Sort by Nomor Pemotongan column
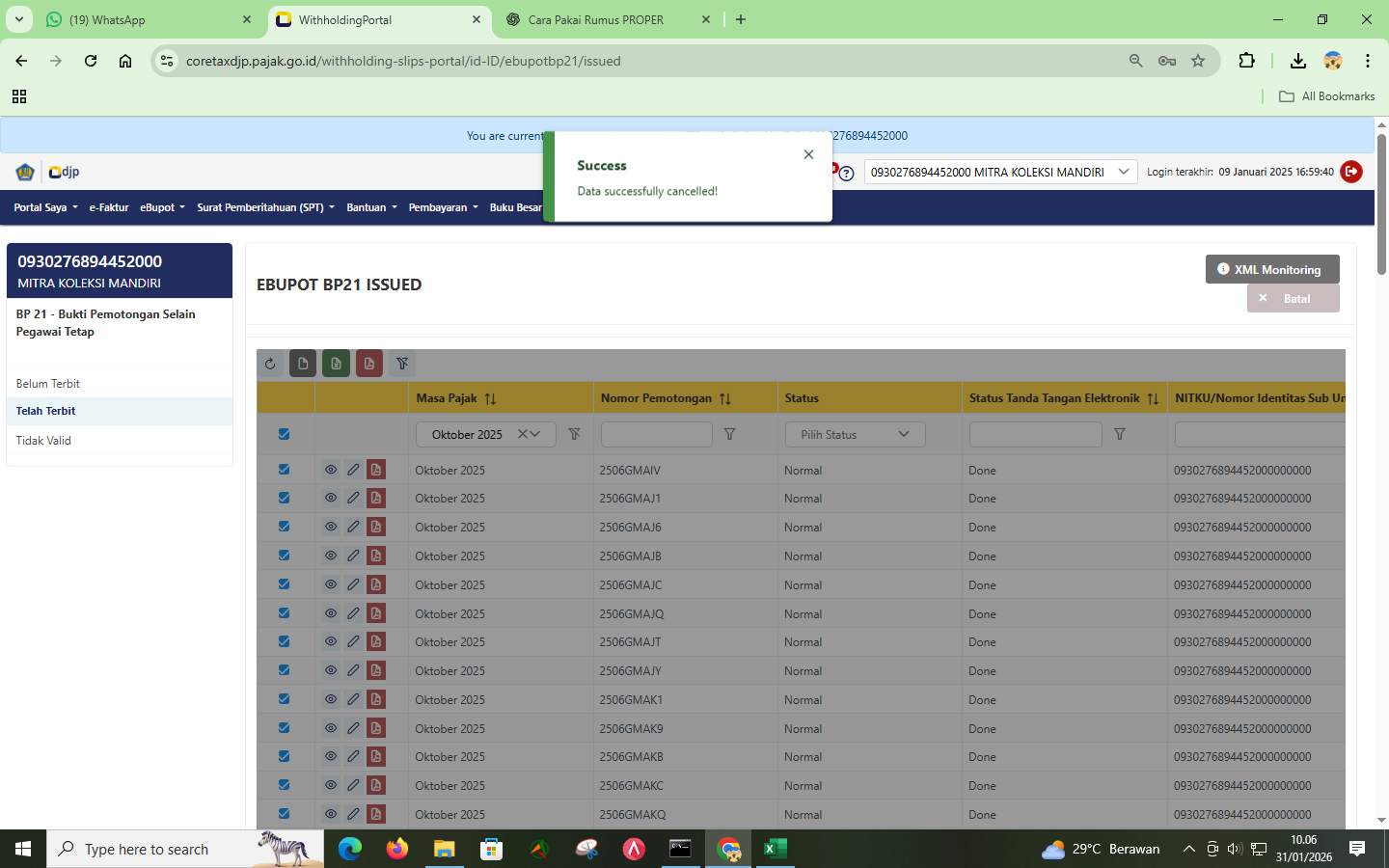The height and width of the screenshot is (868, 1389). (x=725, y=397)
